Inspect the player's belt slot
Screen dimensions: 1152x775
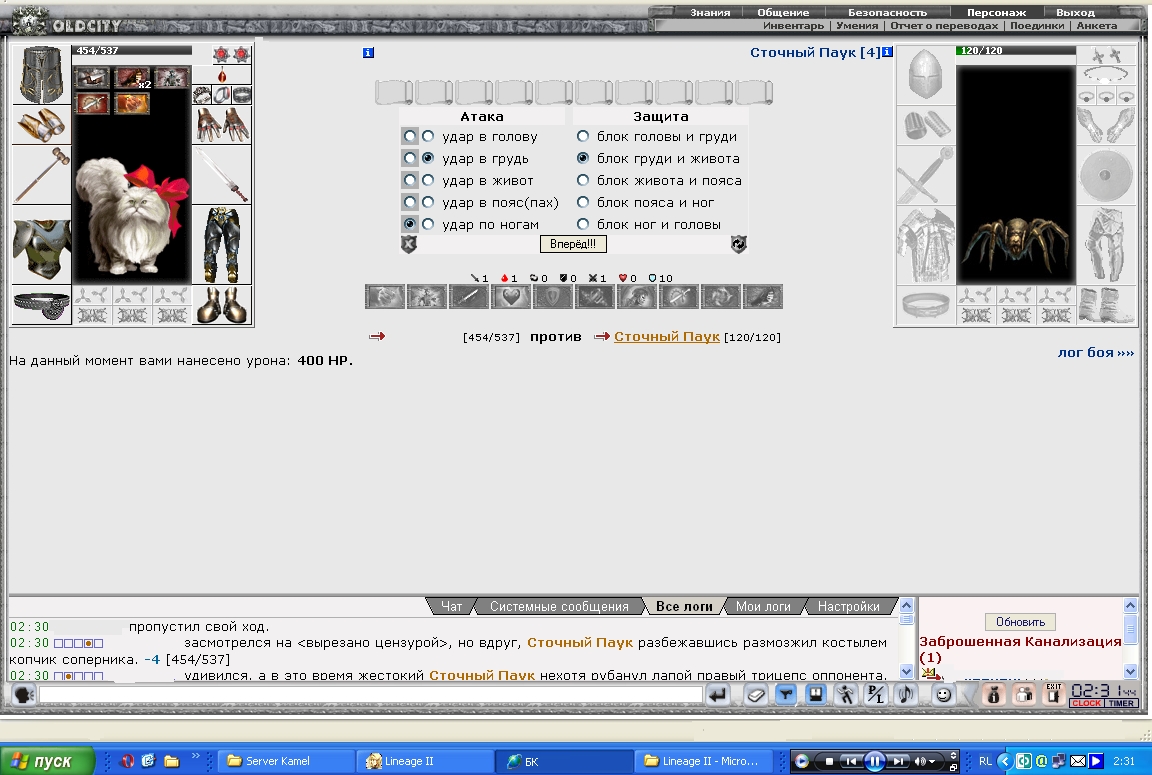click(41, 305)
